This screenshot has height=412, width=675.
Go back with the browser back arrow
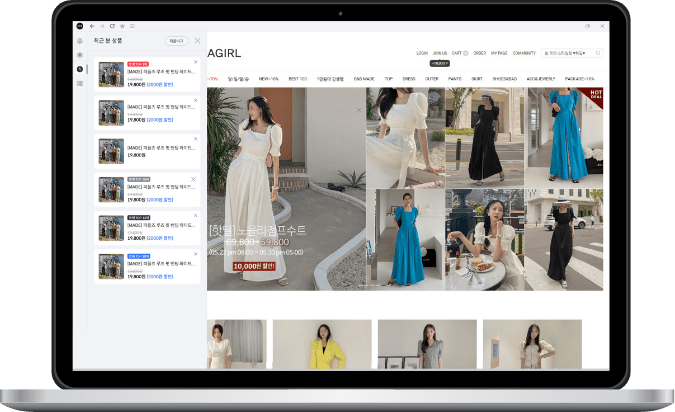tap(92, 26)
